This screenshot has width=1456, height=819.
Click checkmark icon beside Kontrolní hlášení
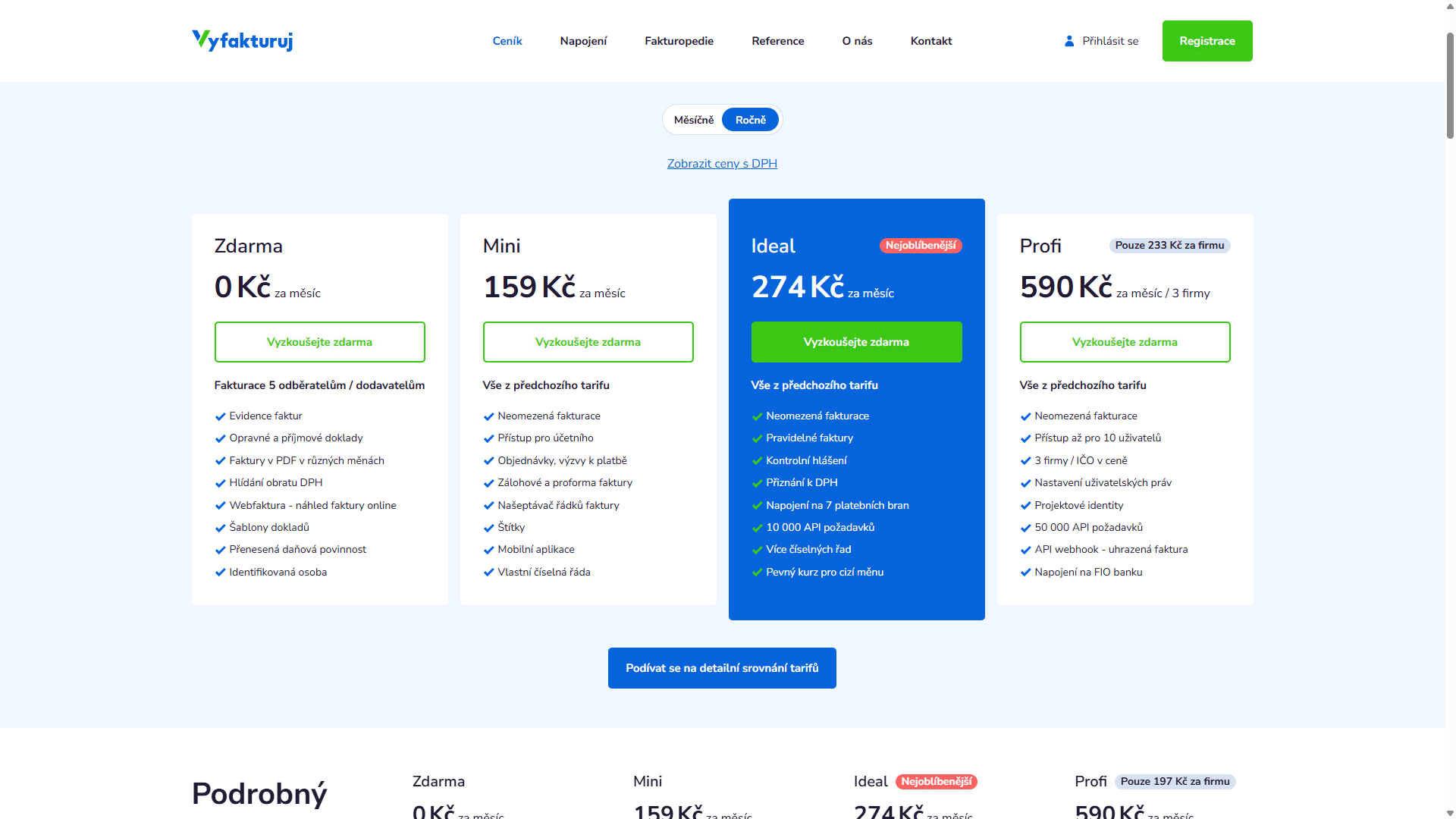[758, 461]
